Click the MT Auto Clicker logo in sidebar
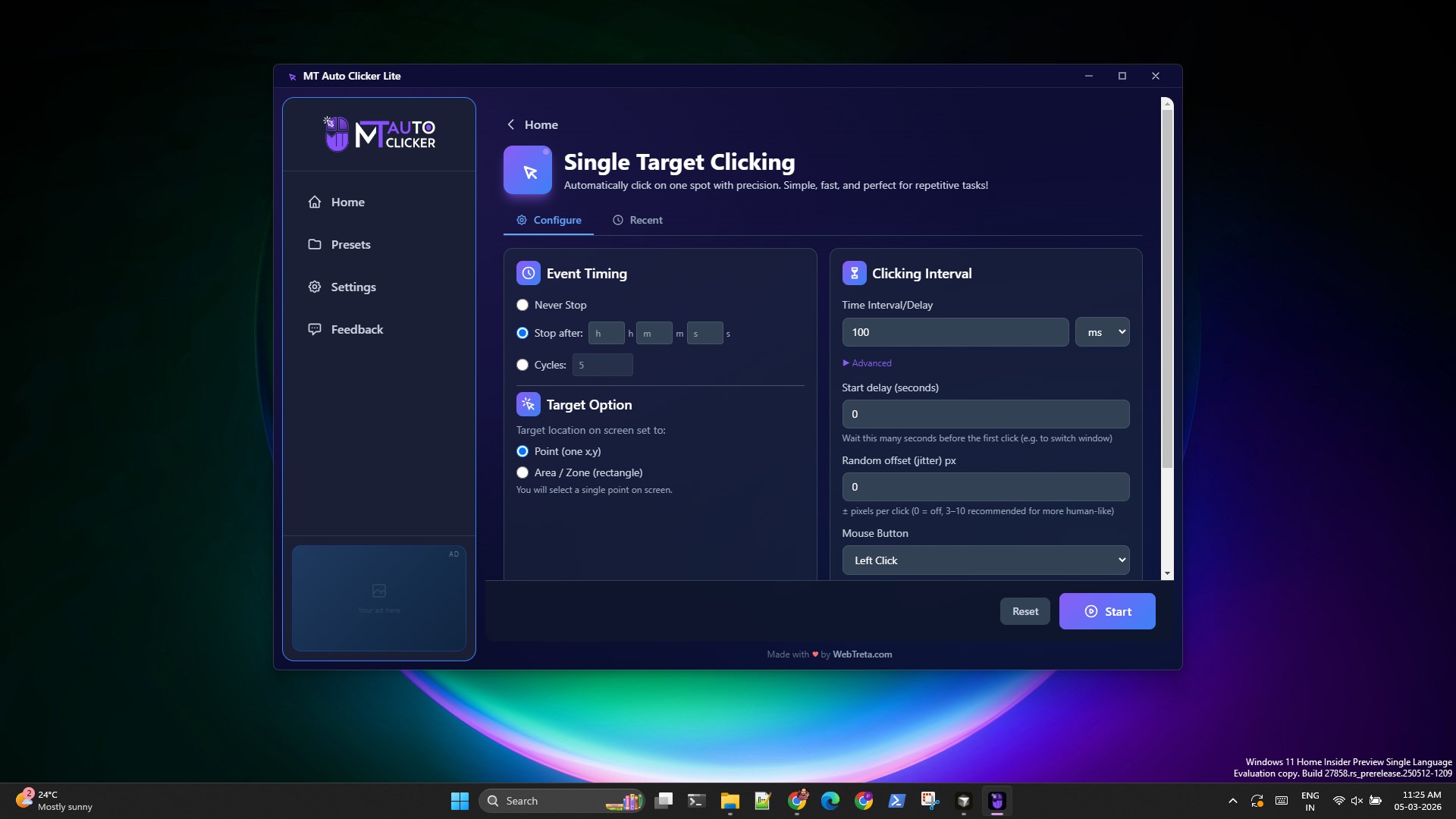Viewport: 1456px width, 819px height. [379, 134]
